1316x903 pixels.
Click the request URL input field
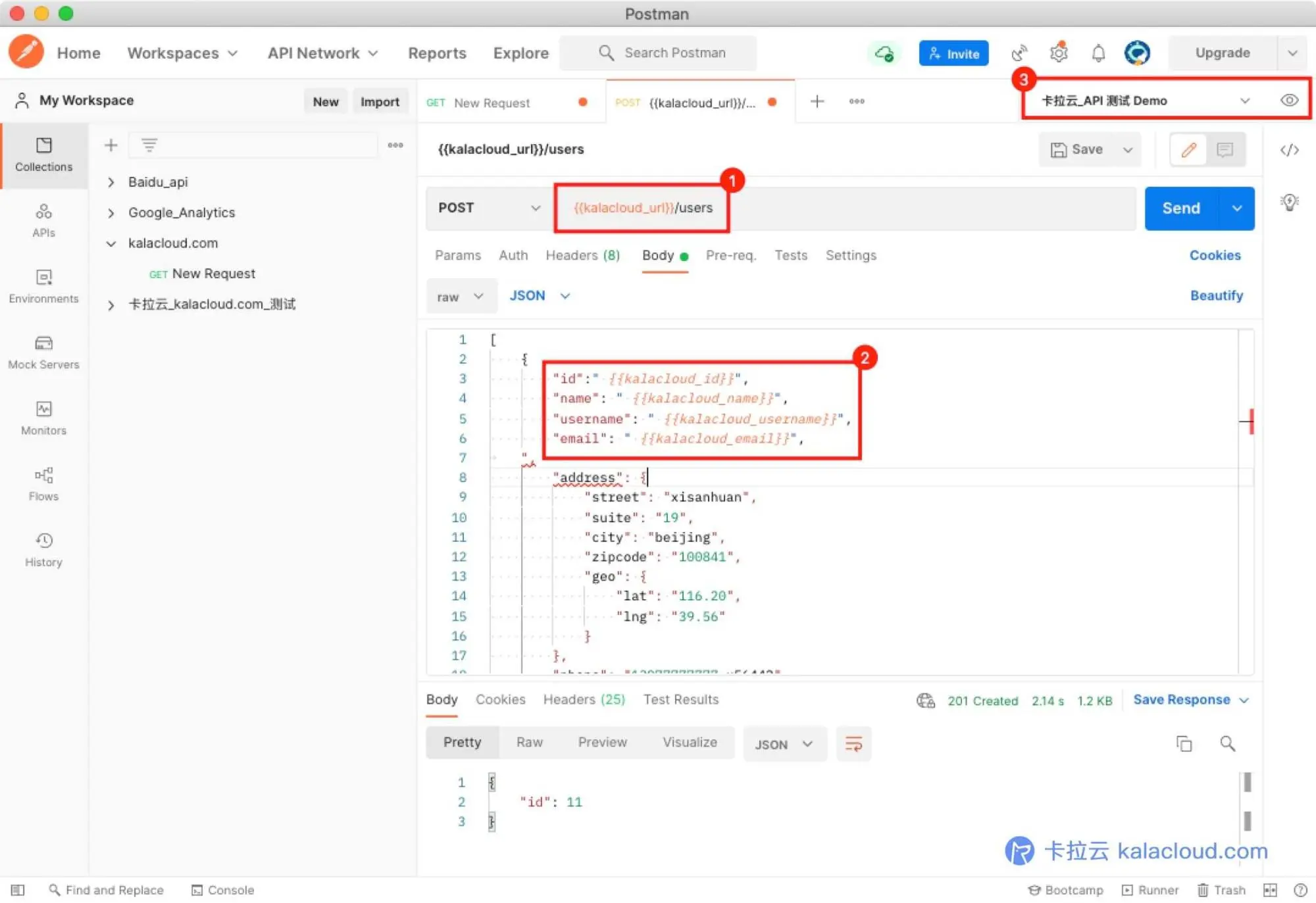(845, 208)
